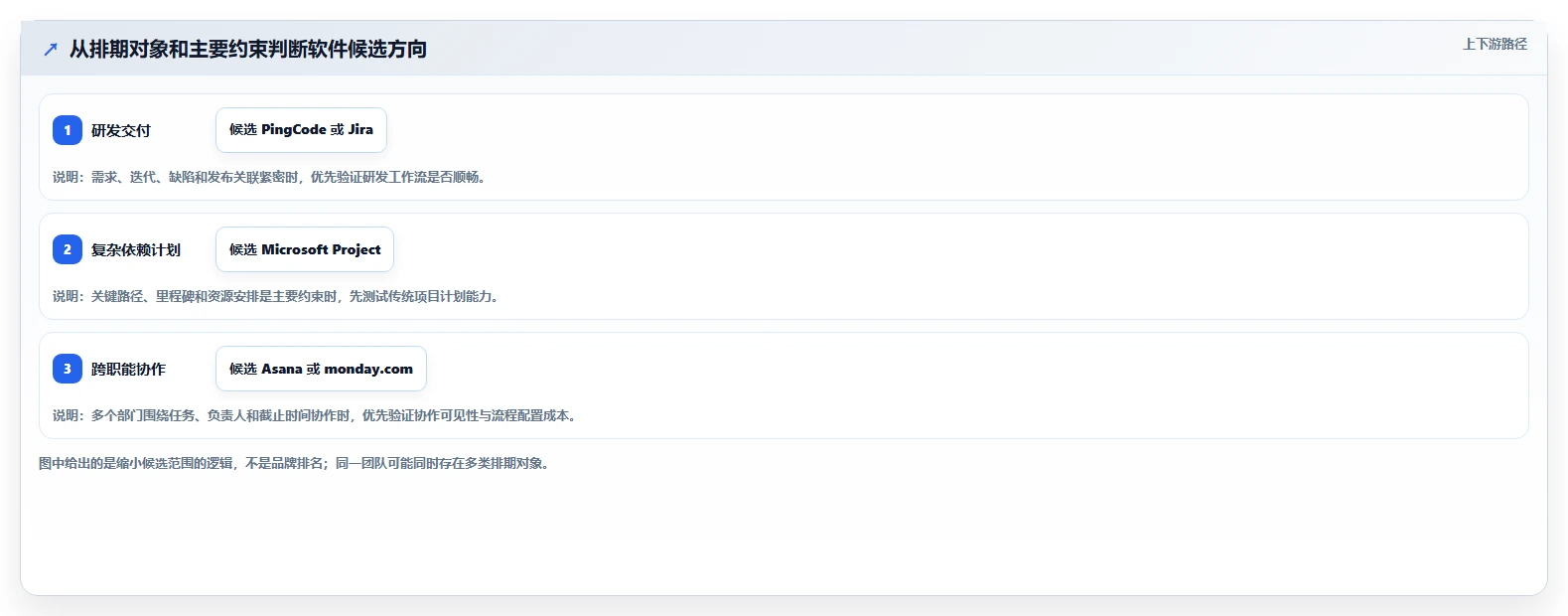The height and width of the screenshot is (616, 1568).
Task: Click the description starting 需求、迭代、缺陷
Action: click(x=269, y=177)
